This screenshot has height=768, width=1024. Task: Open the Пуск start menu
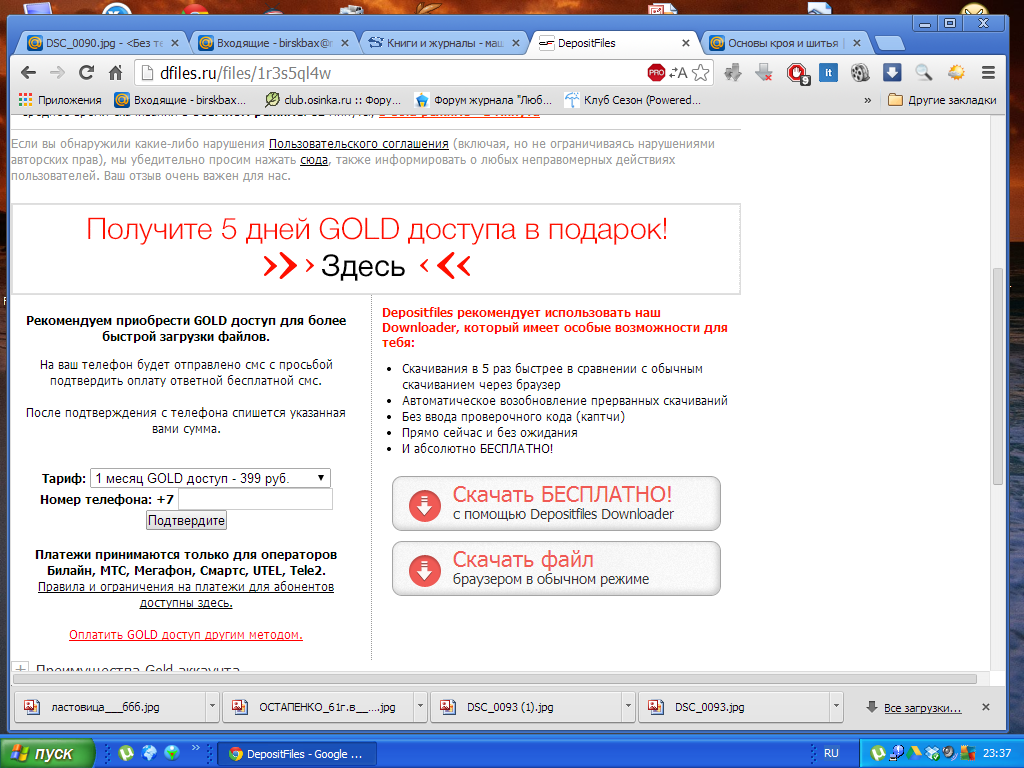pos(47,754)
